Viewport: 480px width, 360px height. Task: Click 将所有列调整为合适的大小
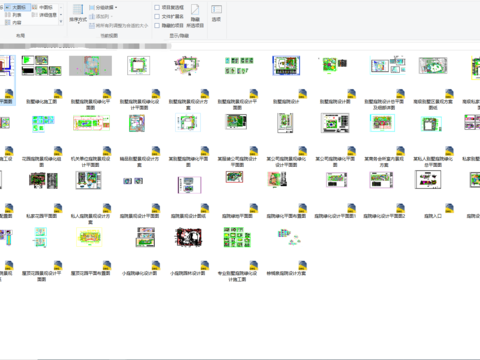[x=119, y=25]
